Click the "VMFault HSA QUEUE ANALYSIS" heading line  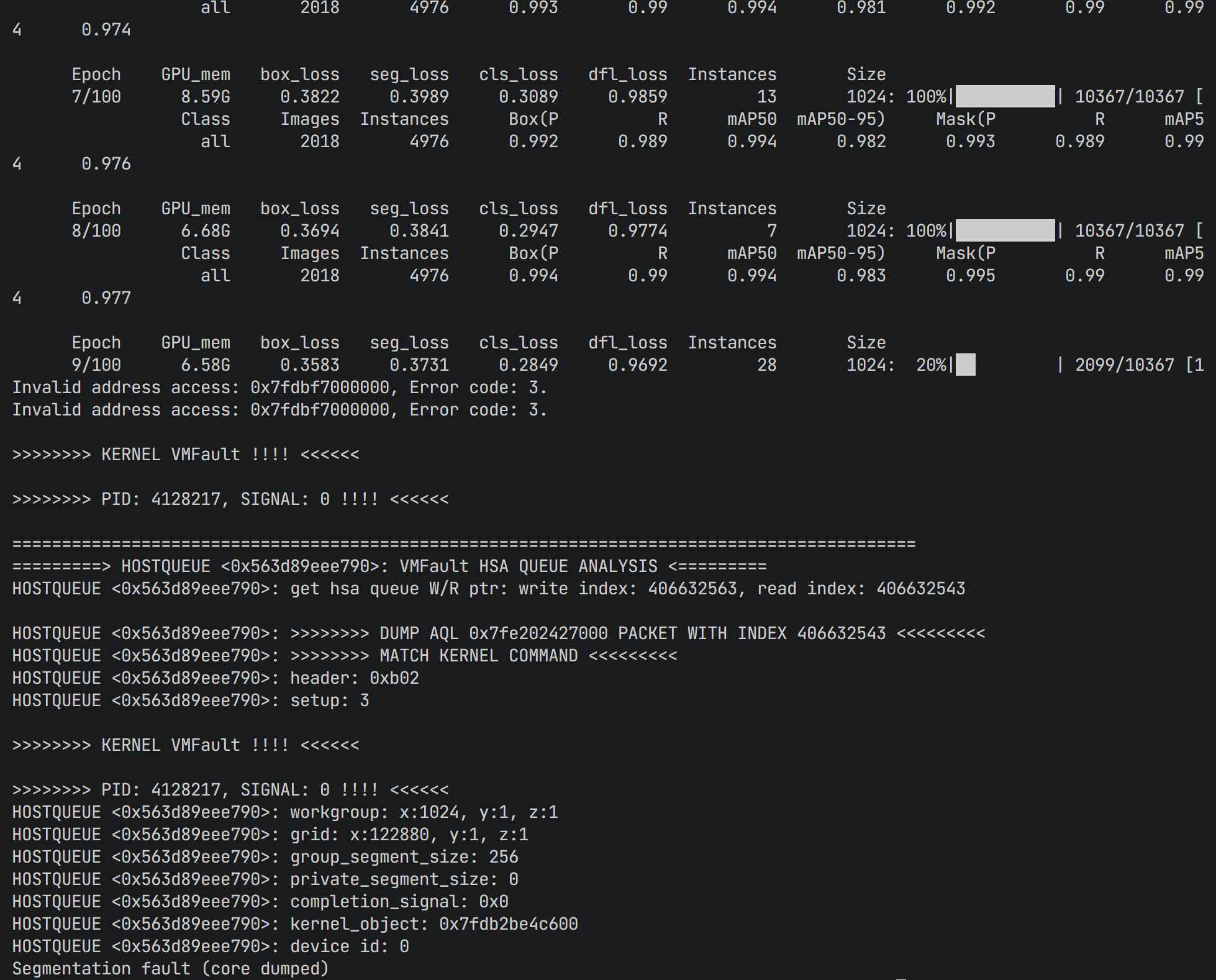[389, 566]
